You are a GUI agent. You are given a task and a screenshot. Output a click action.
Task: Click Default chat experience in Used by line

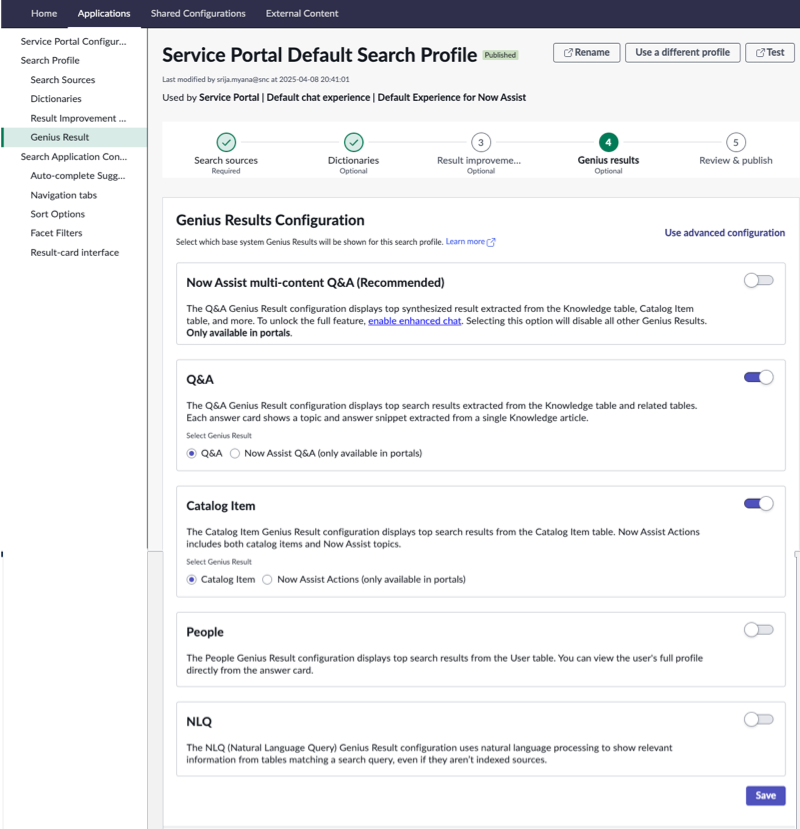[318, 98]
